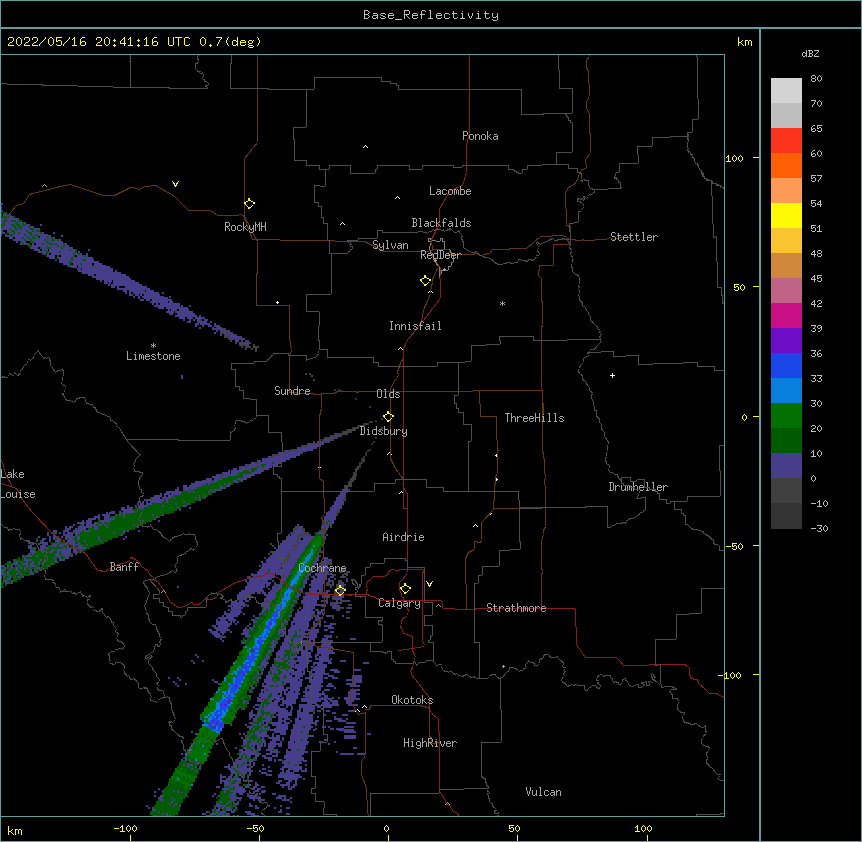Click the Limestone label

click(x=153, y=356)
